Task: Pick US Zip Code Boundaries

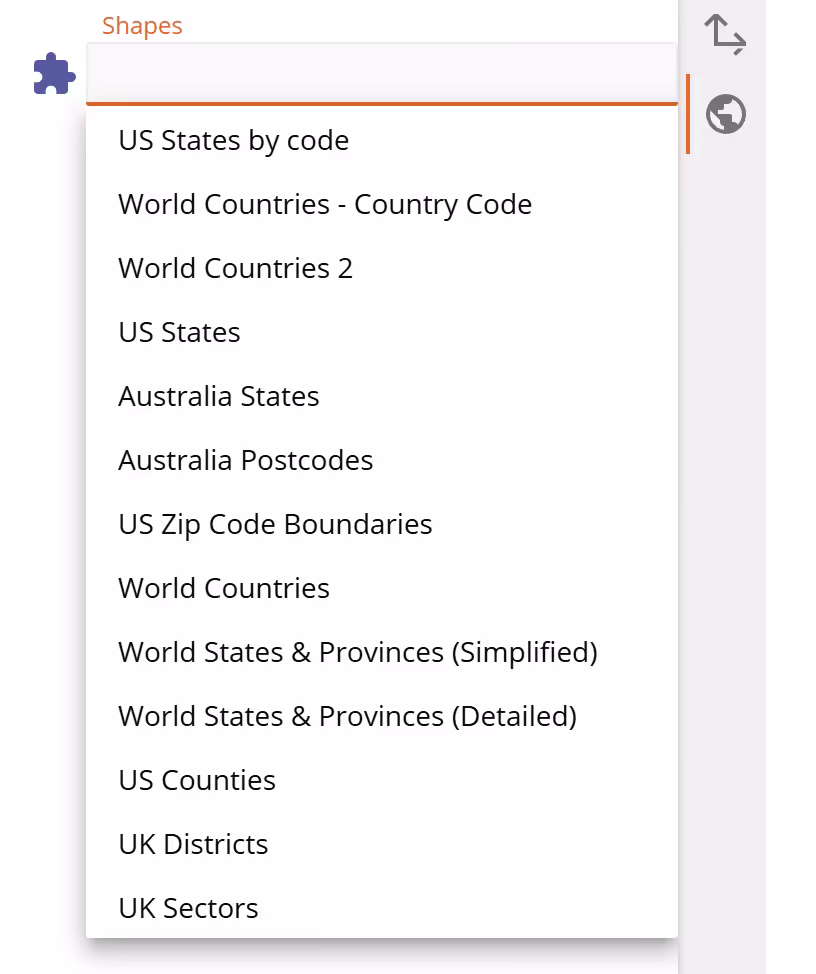Action: pyautogui.click(x=275, y=524)
